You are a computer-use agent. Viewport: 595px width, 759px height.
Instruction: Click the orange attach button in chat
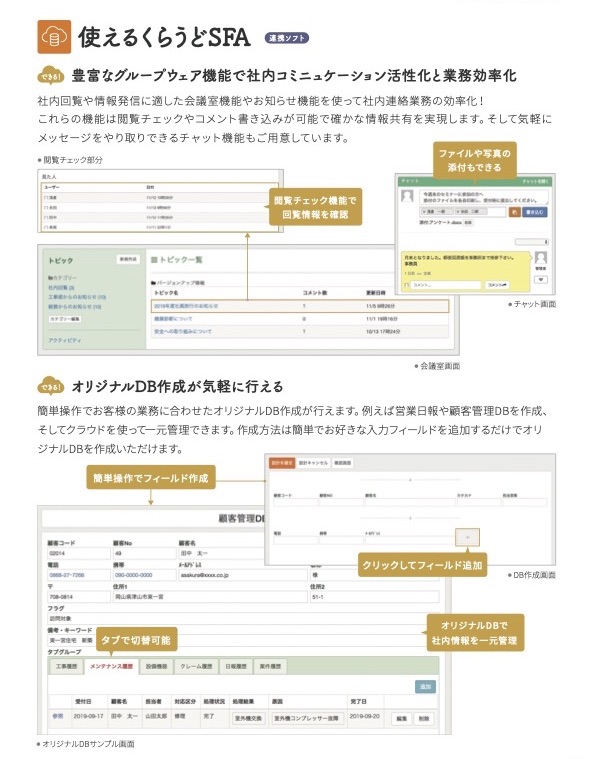[514, 212]
